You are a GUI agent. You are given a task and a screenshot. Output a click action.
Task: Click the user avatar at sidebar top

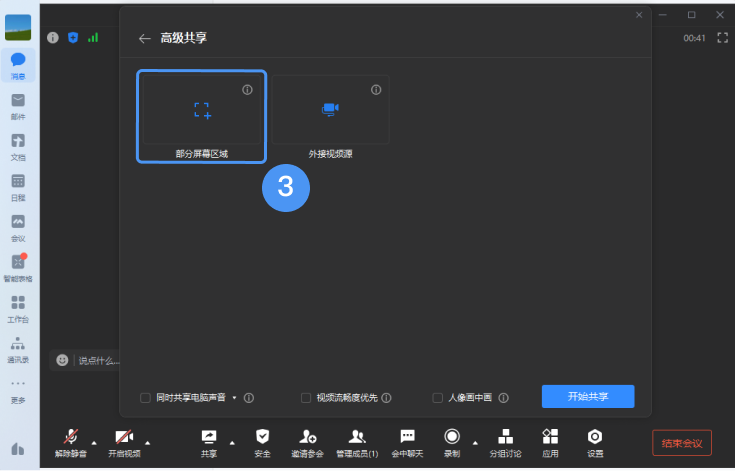coord(18,27)
